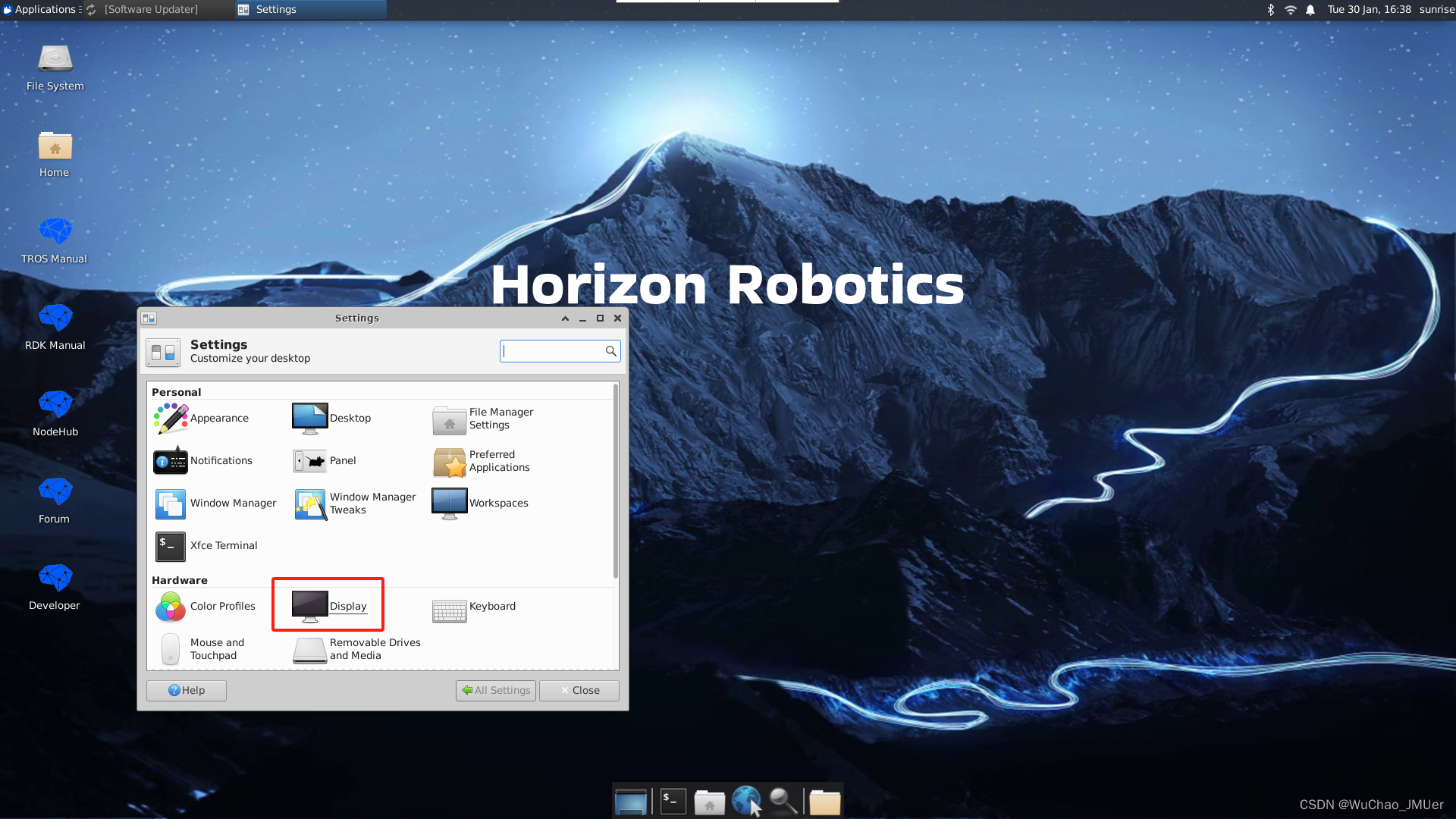
Task: Open the application finder magnifier in dock
Action: [783, 801]
